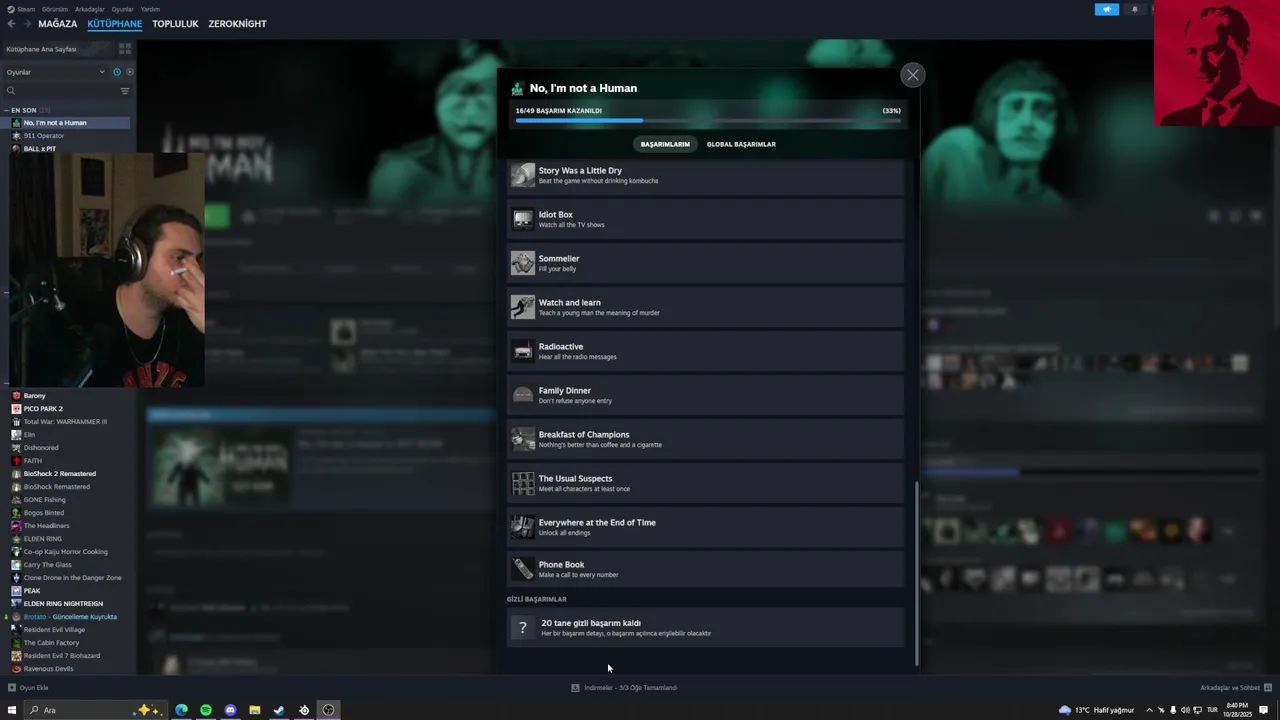Click the hidden achievements question mark icon
Screen dimensions: 1280x720
tap(522, 628)
